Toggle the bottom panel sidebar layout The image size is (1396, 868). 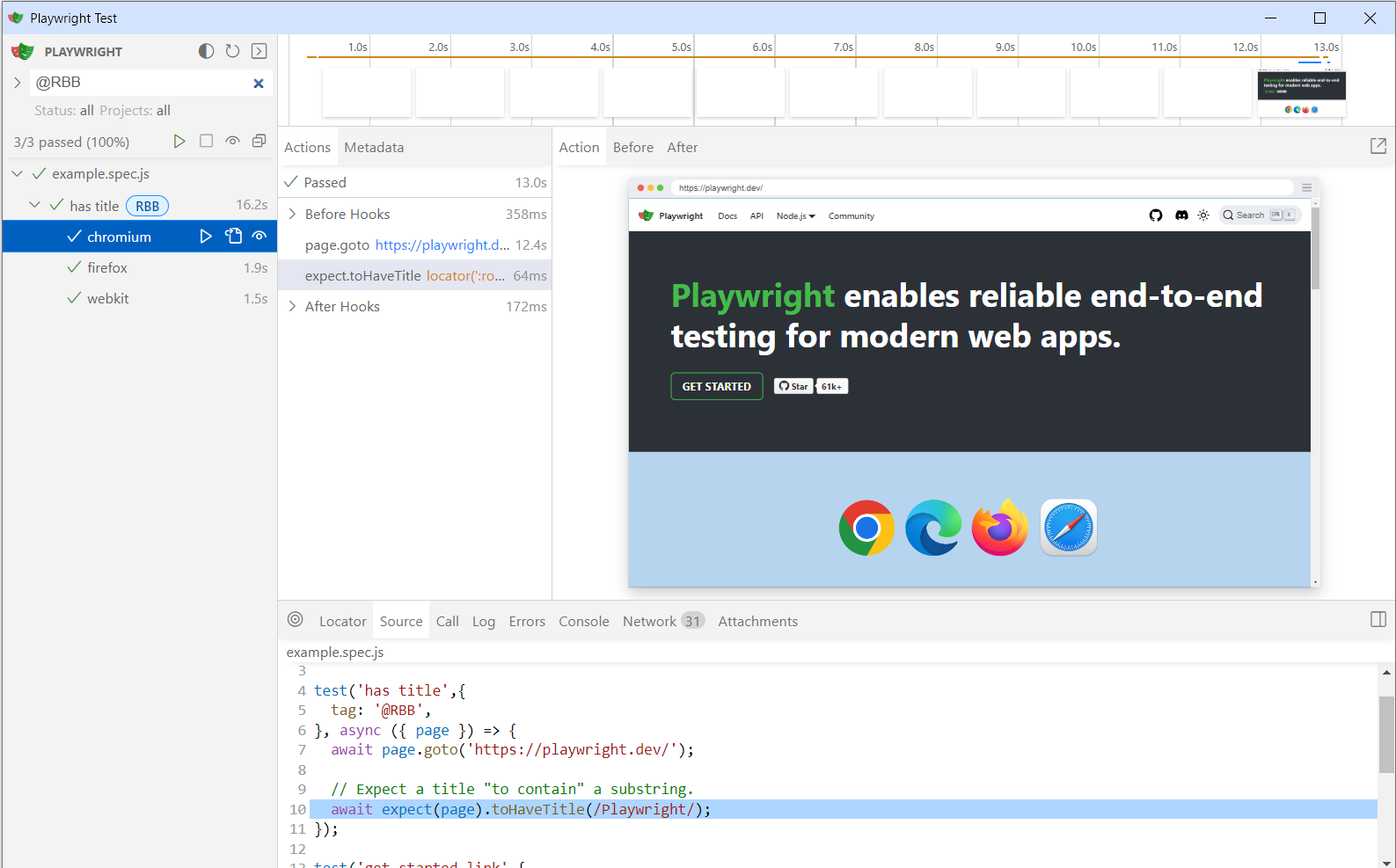1378,620
